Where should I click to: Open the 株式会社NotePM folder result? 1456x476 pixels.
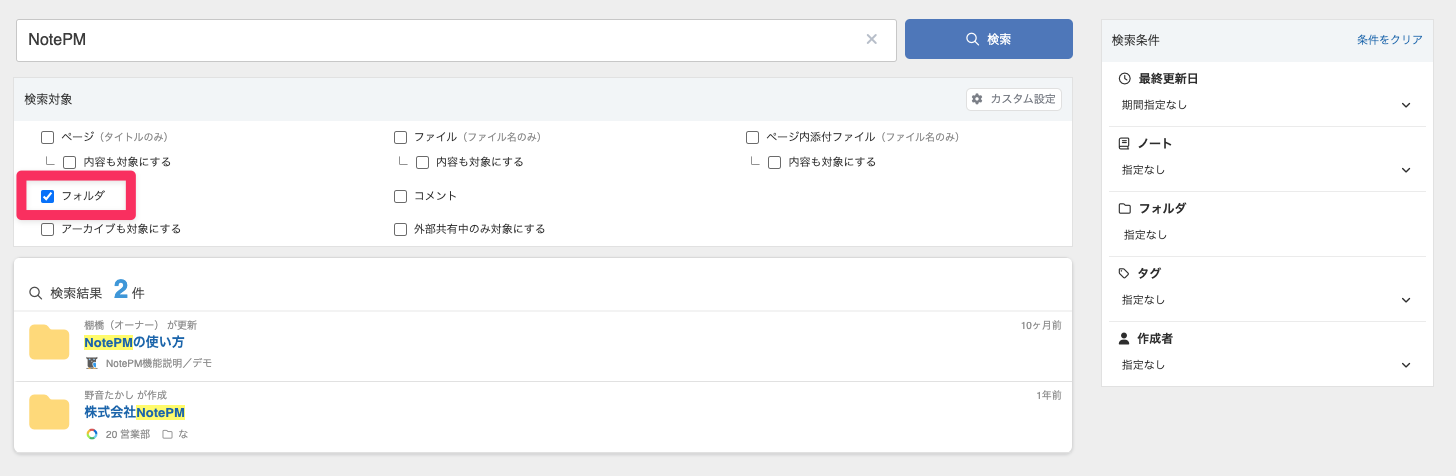point(134,412)
